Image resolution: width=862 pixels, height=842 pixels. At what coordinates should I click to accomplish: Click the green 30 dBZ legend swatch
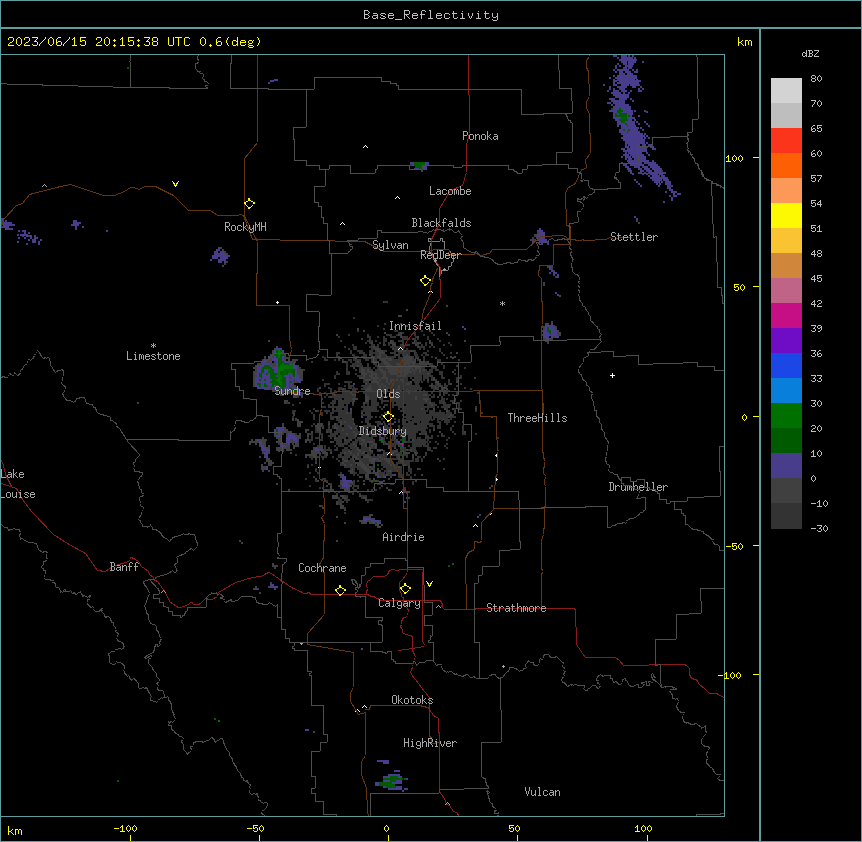coord(786,416)
